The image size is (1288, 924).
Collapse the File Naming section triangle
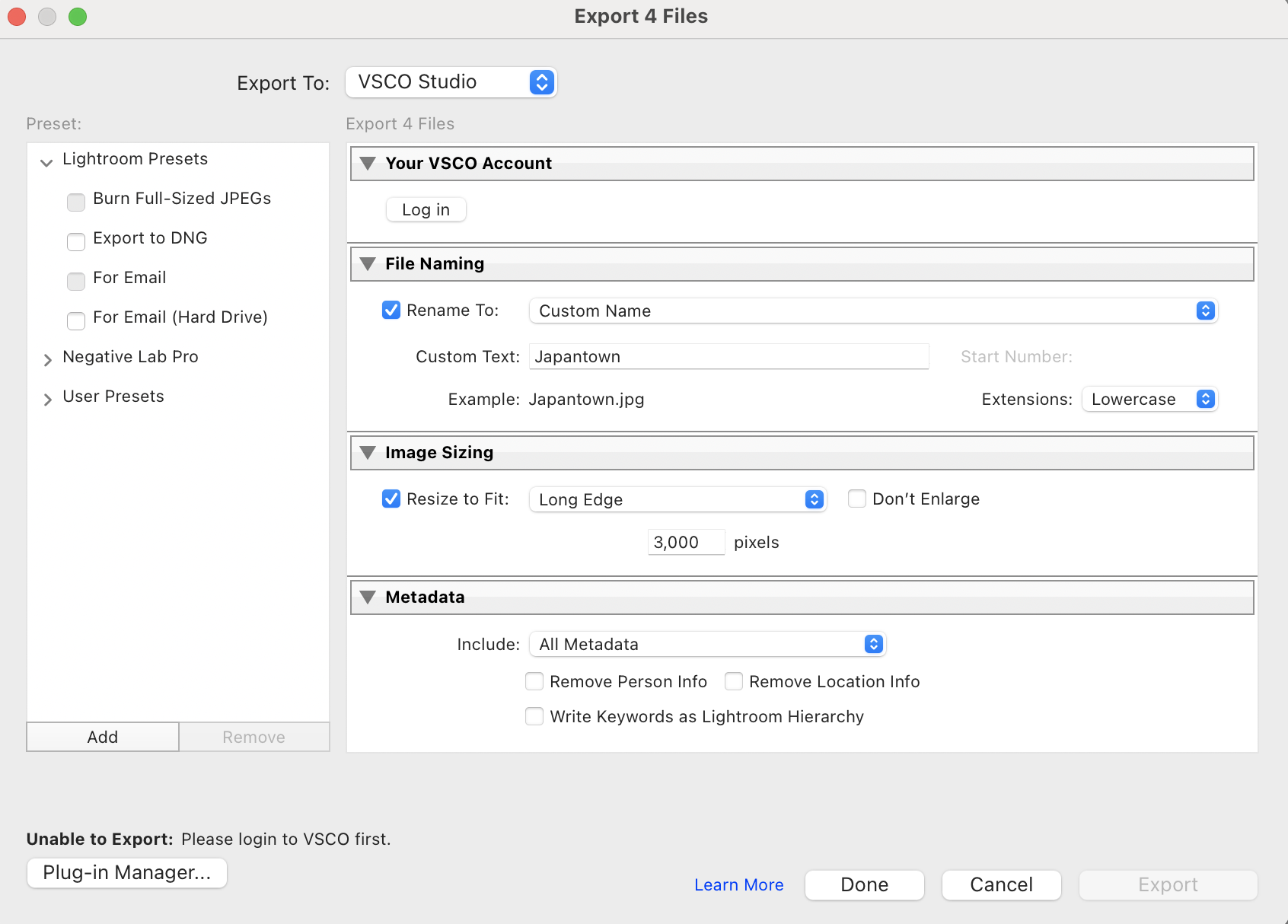(x=368, y=264)
